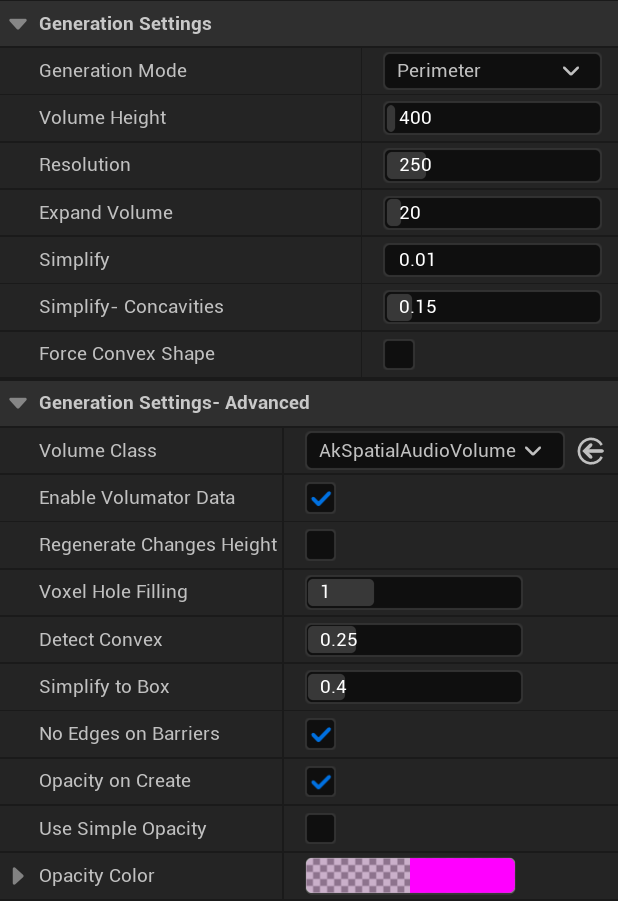Click the Expand Volume field showing 20
This screenshot has width=618, height=901.
[492, 212]
